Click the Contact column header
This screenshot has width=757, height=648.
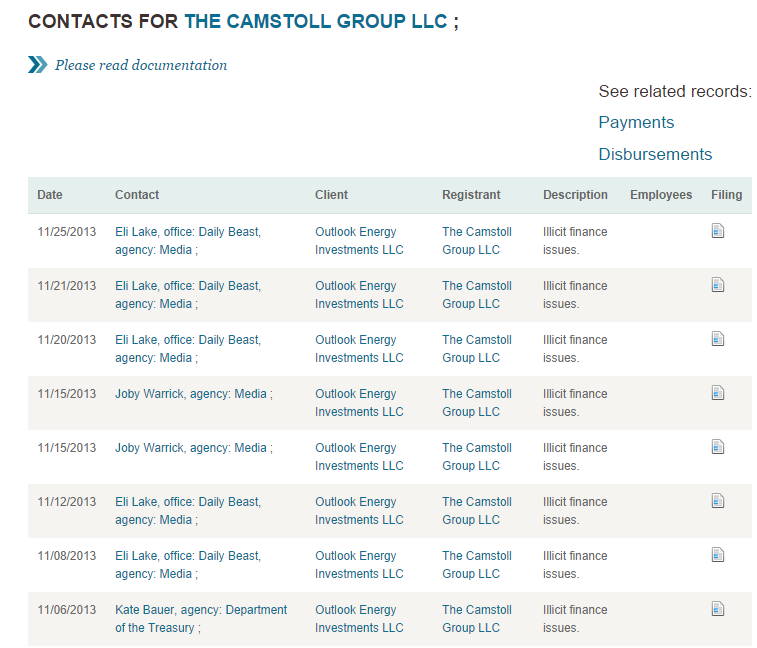137,195
